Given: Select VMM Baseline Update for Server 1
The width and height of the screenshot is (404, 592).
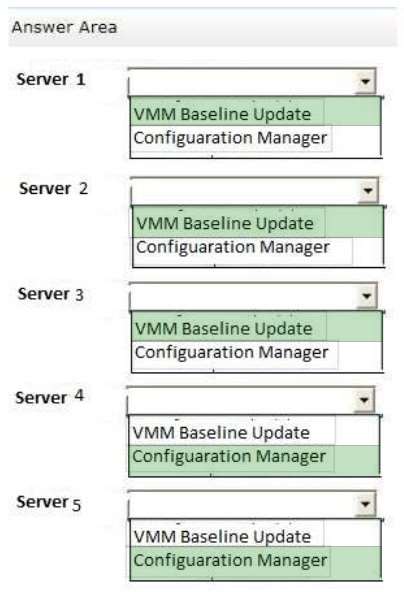Looking at the screenshot, I should [x=255, y=114].
